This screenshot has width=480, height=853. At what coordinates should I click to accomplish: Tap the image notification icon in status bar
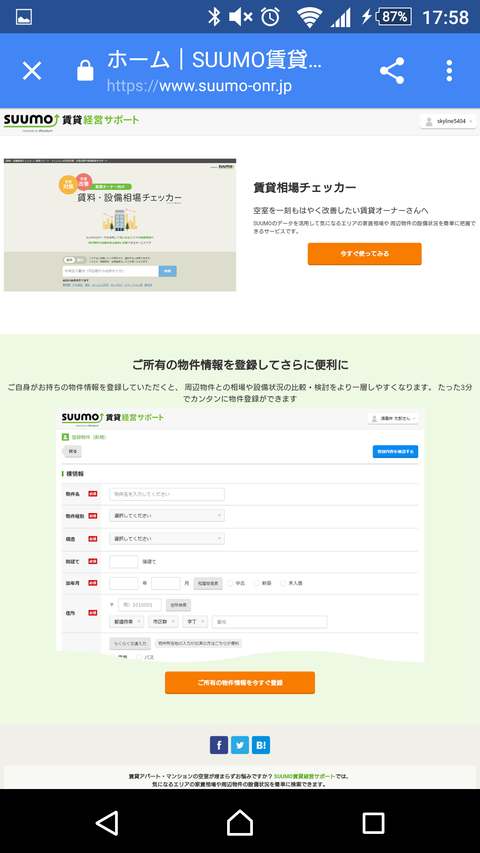pos(24,17)
